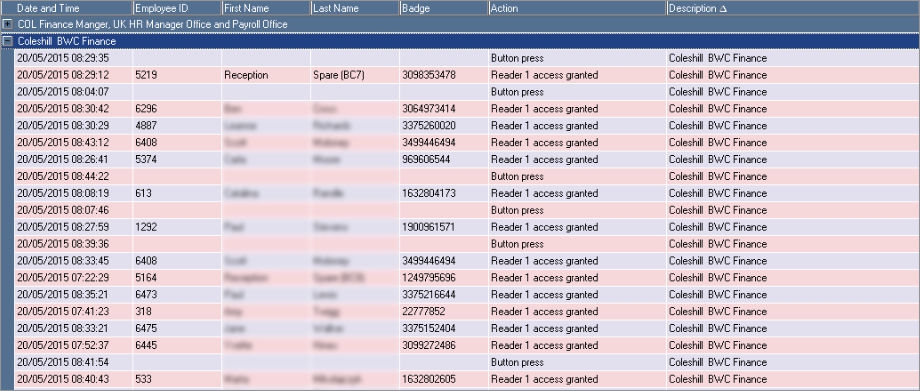The height and width of the screenshot is (391, 920).
Task: Sort by Date and Time column
Action: pos(73,8)
